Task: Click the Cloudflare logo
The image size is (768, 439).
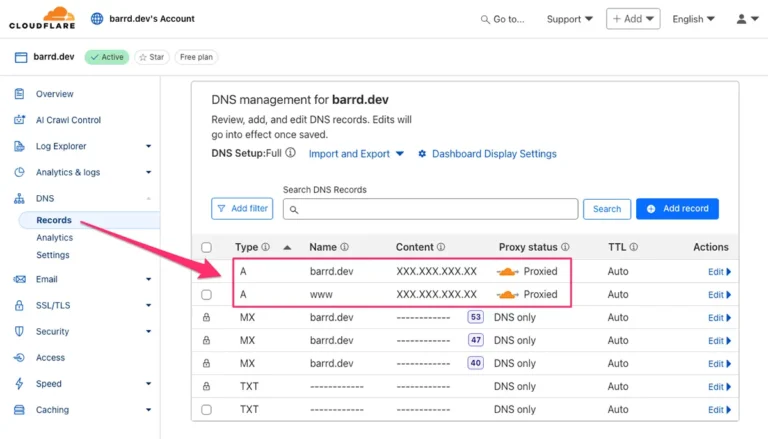Action: (x=42, y=18)
